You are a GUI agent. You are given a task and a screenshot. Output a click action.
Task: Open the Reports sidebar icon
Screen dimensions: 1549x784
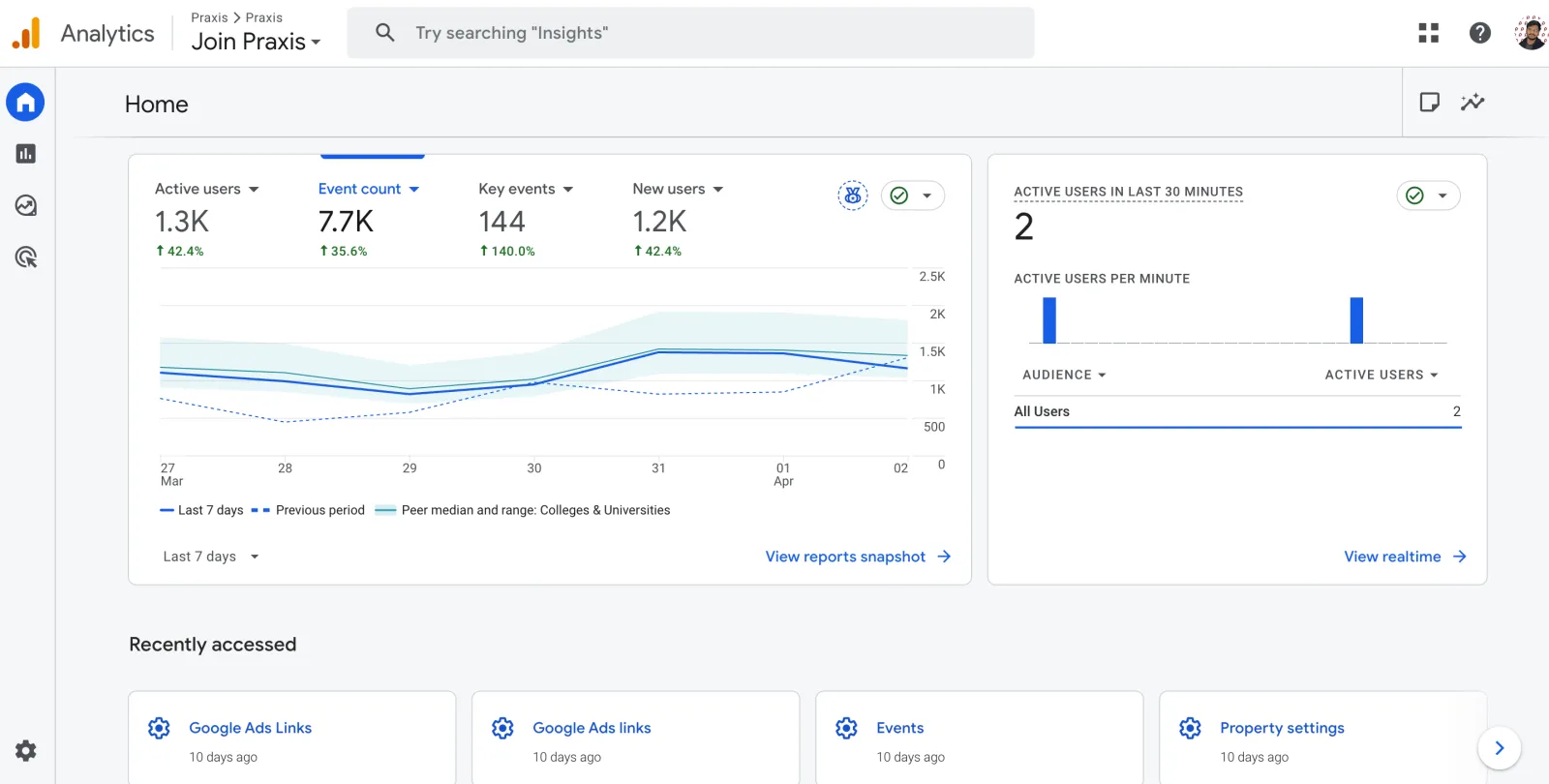(x=26, y=154)
